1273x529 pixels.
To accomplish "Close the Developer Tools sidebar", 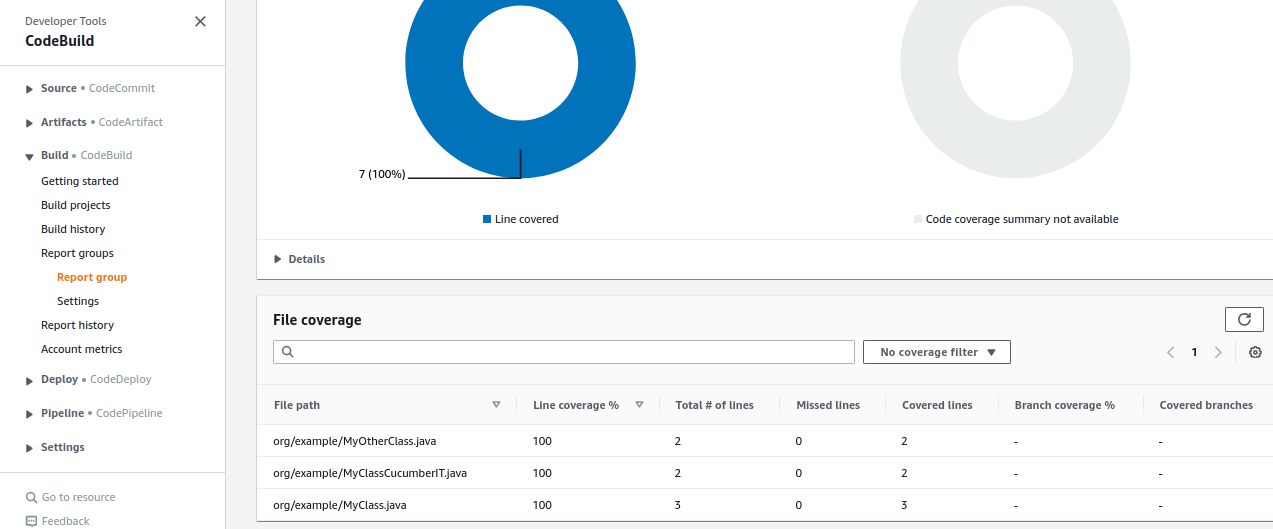I will (200, 21).
